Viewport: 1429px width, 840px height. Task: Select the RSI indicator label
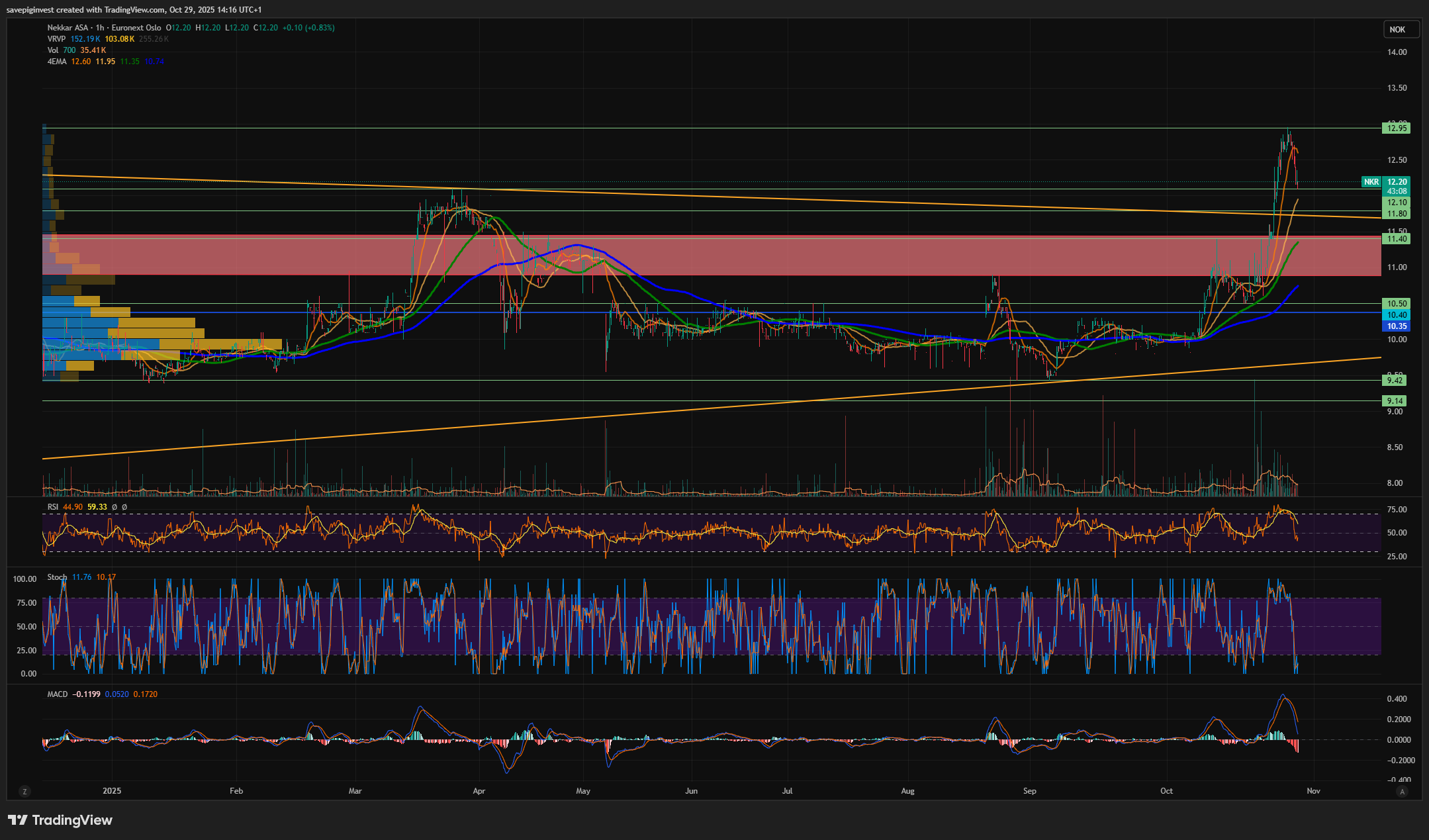click(x=53, y=507)
